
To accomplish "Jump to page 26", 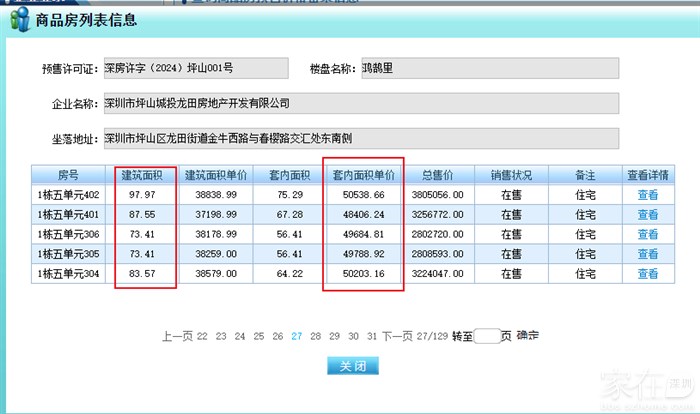I will [277, 336].
